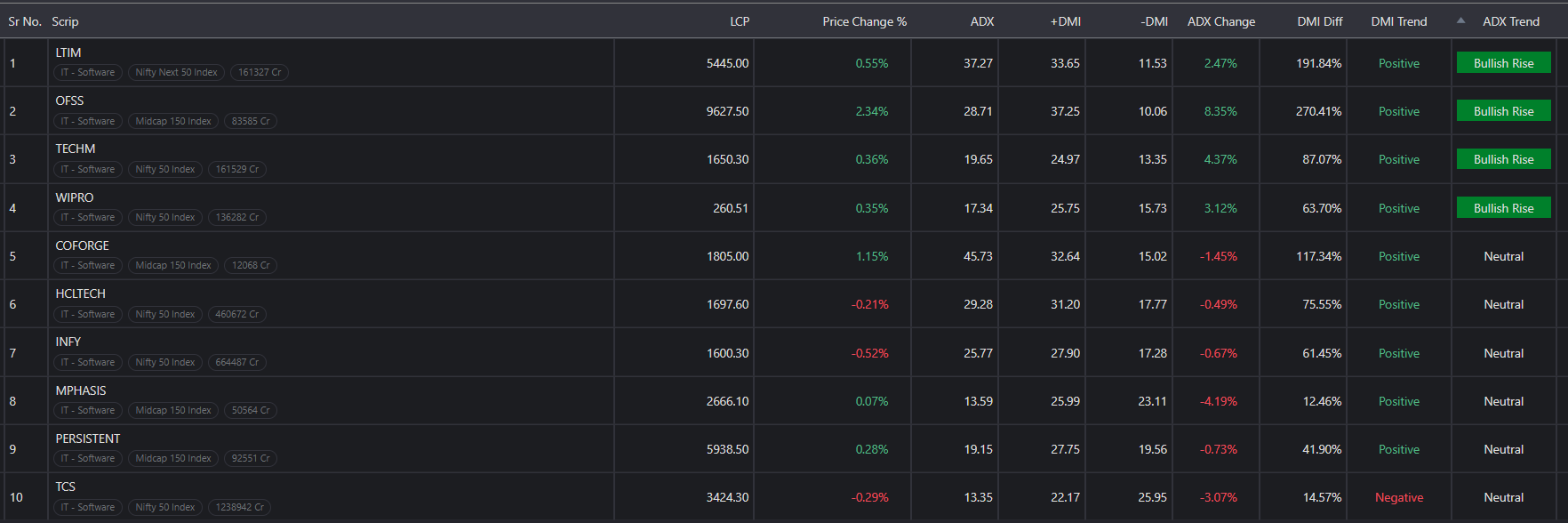Click the sort arrow beside ADX Trend header
The width and height of the screenshot is (1568, 523).
pyautogui.click(x=1460, y=21)
